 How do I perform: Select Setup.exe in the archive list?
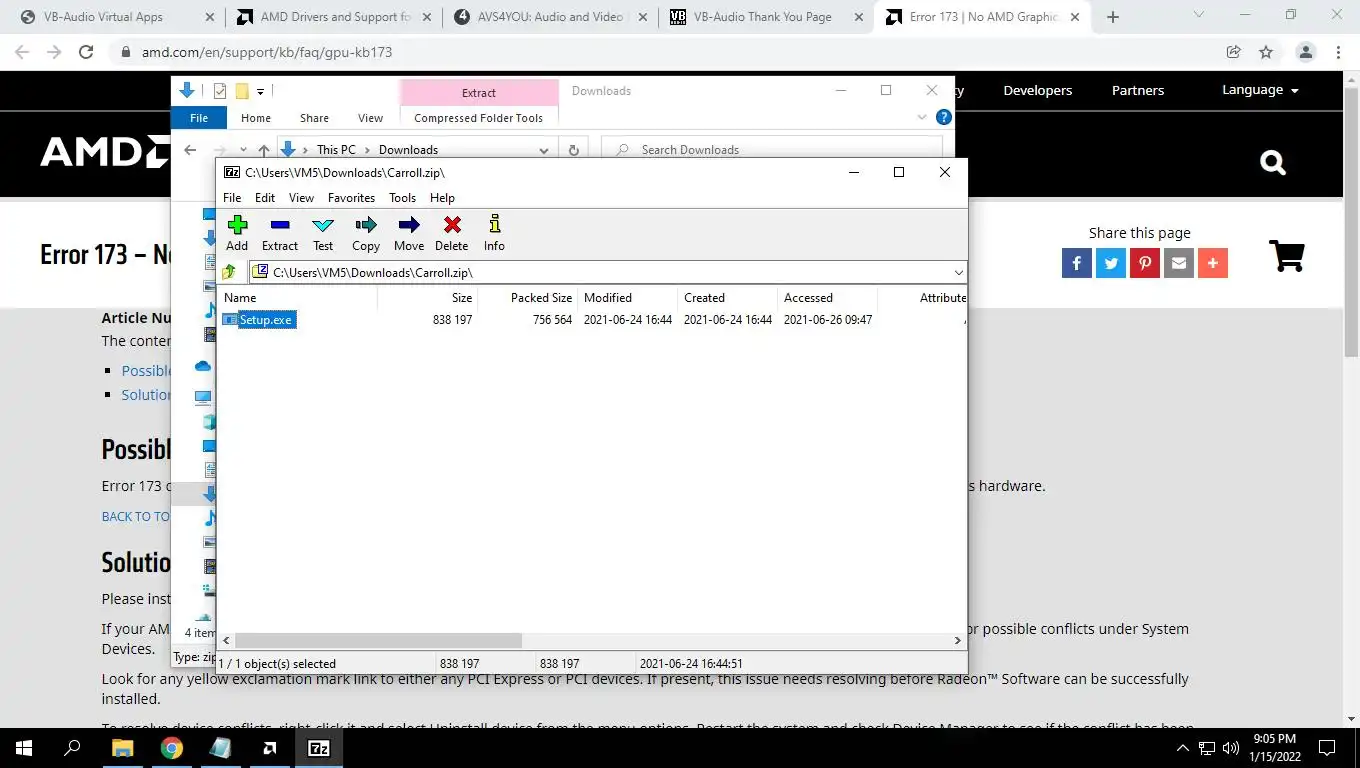266,320
